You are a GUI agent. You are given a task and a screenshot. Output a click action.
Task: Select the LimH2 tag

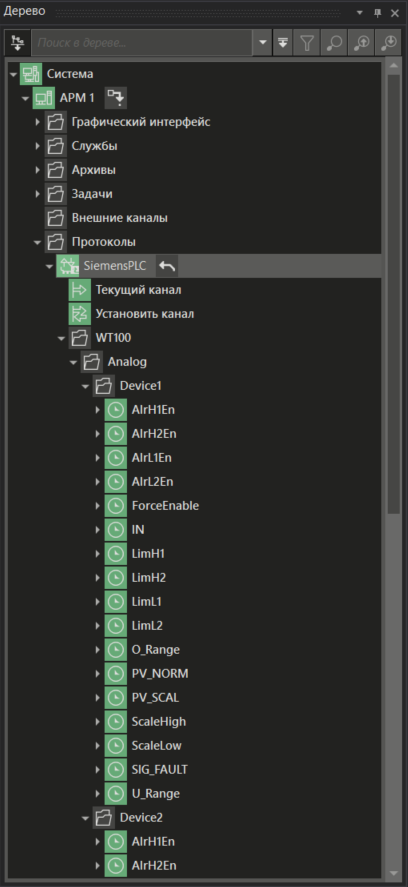click(x=148, y=578)
